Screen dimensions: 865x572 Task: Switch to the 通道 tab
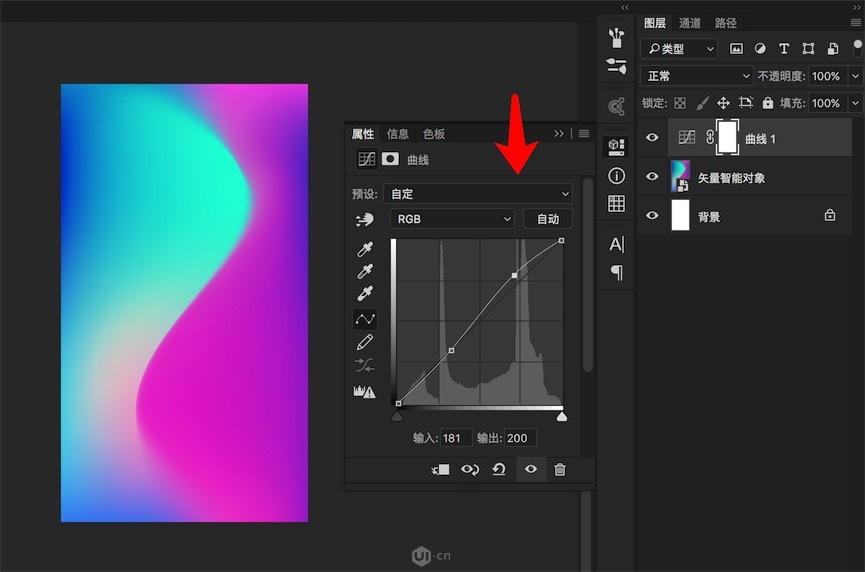pyautogui.click(x=690, y=23)
